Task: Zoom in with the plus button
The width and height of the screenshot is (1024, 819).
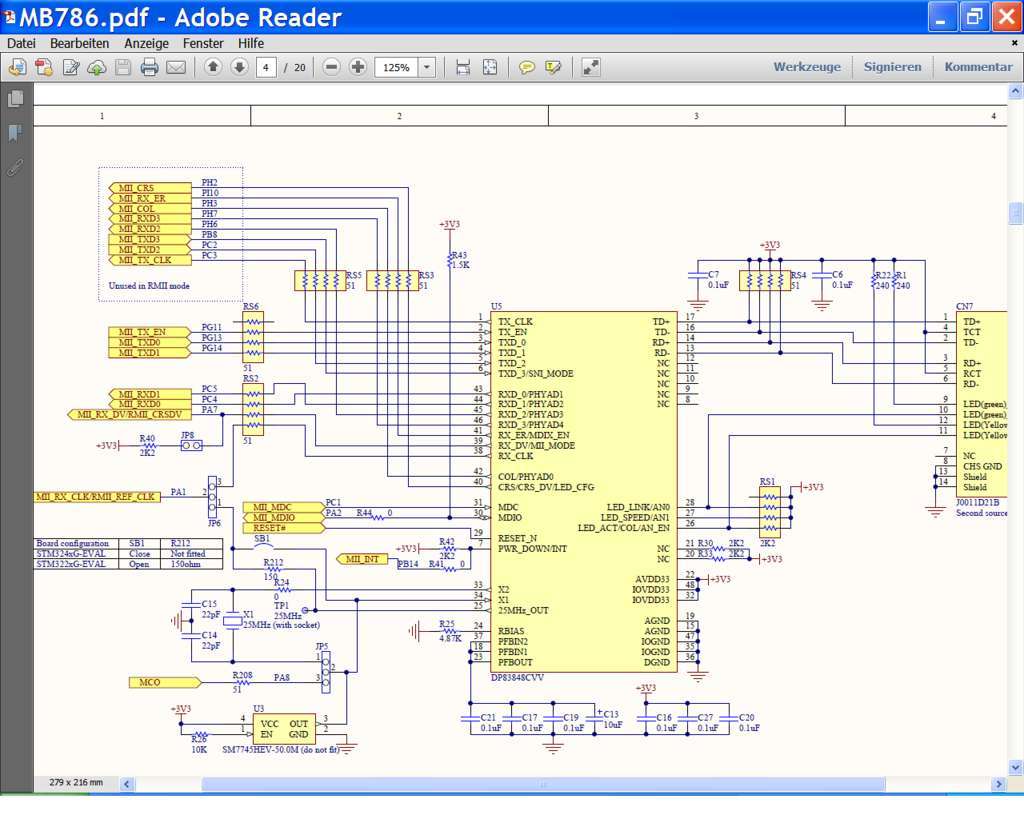Action: point(358,67)
